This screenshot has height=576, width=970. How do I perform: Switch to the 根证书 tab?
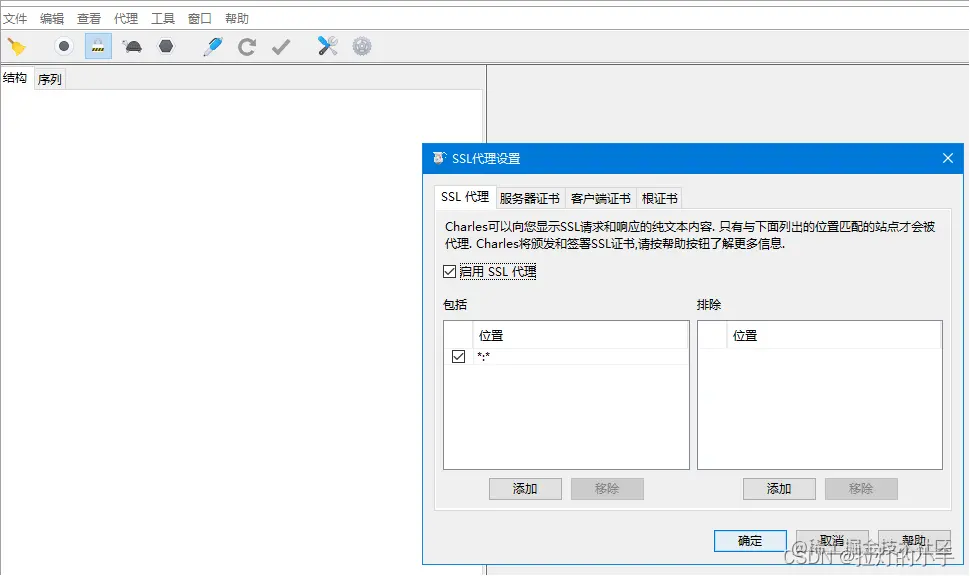[x=660, y=197]
